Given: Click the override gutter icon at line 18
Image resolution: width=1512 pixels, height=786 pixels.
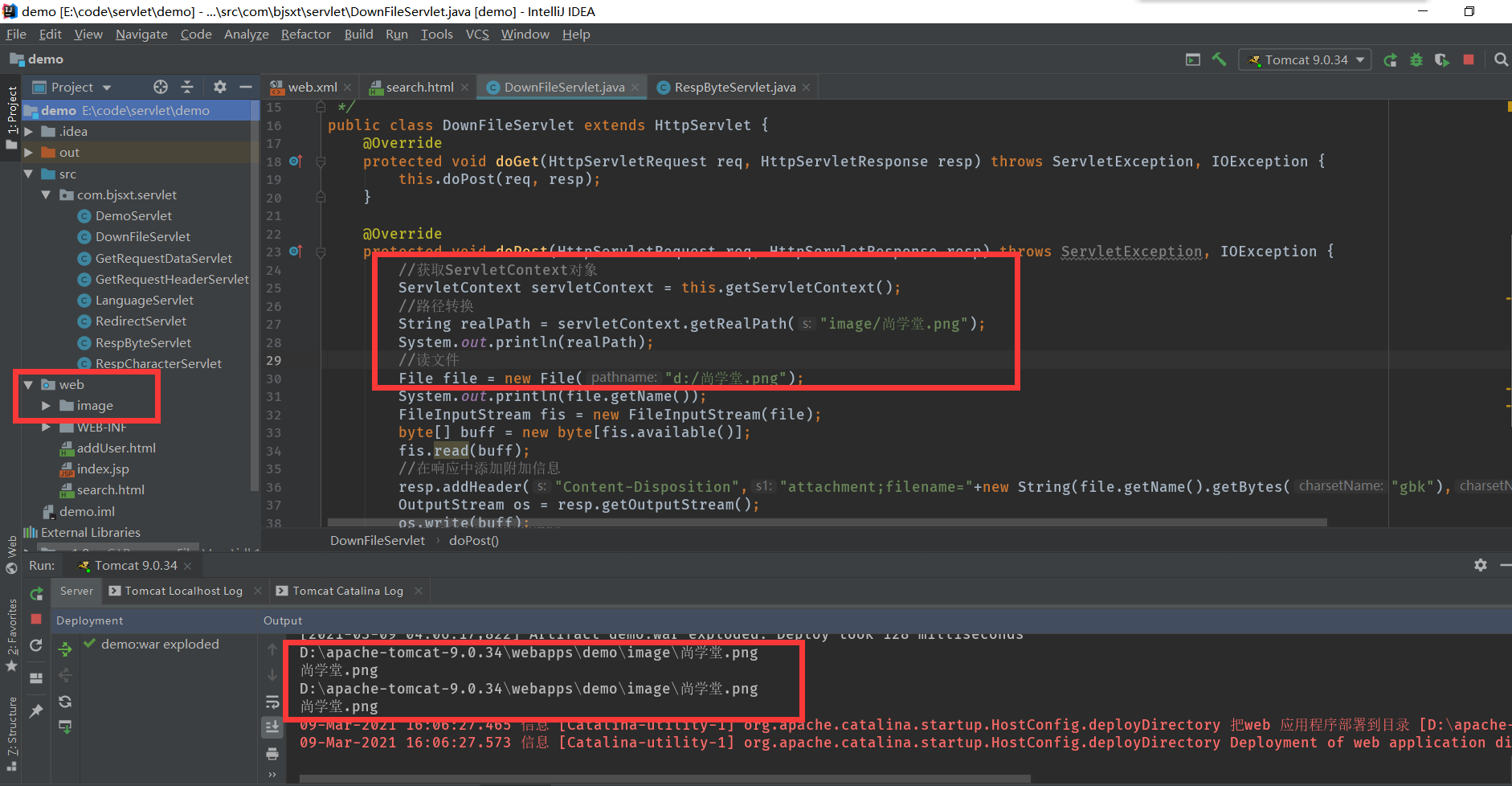Looking at the screenshot, I should click(x=296, y=161).
